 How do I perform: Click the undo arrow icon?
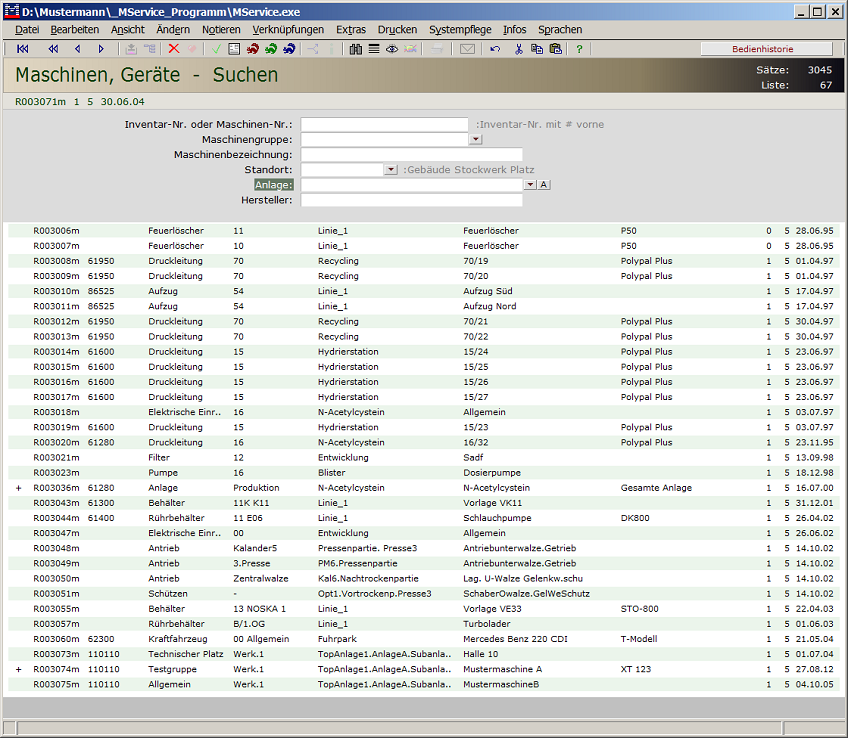(495, 49)
